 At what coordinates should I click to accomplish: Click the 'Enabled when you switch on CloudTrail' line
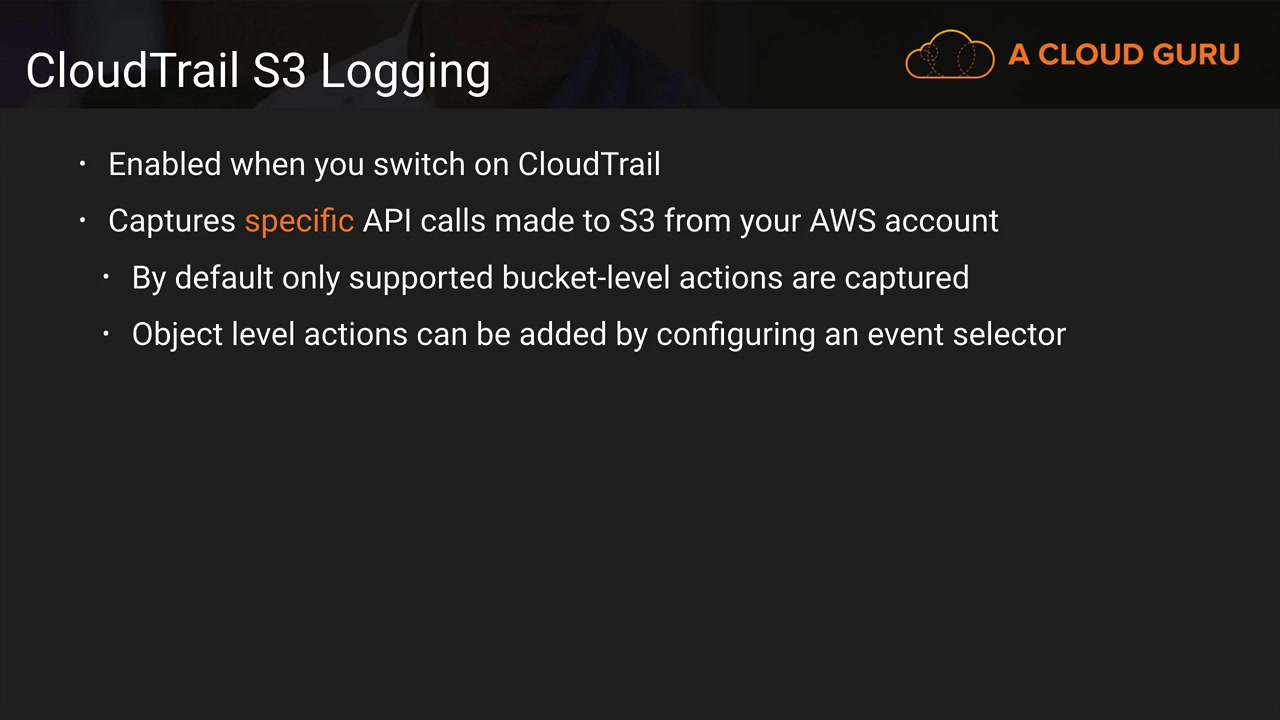pos(384,164)
